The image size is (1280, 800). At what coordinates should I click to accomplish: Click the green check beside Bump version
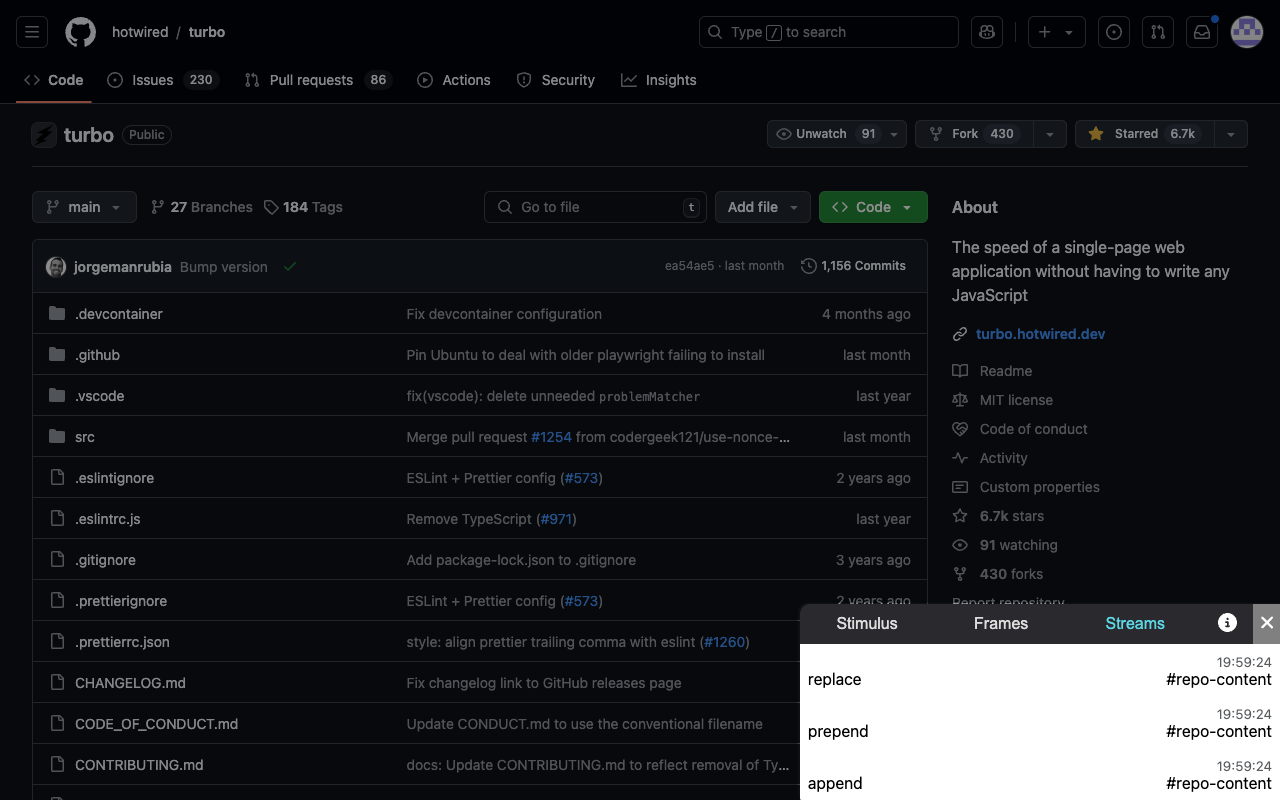(x=290, y=266)
